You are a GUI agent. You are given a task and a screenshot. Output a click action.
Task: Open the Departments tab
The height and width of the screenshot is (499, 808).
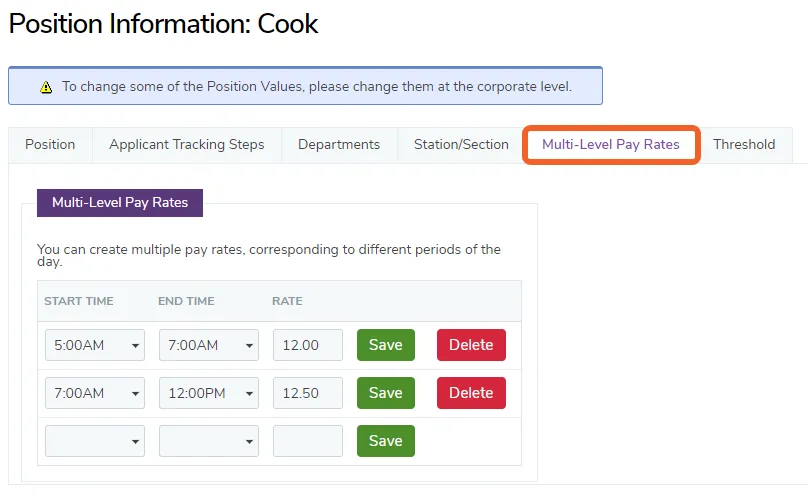tap(339, 144)
